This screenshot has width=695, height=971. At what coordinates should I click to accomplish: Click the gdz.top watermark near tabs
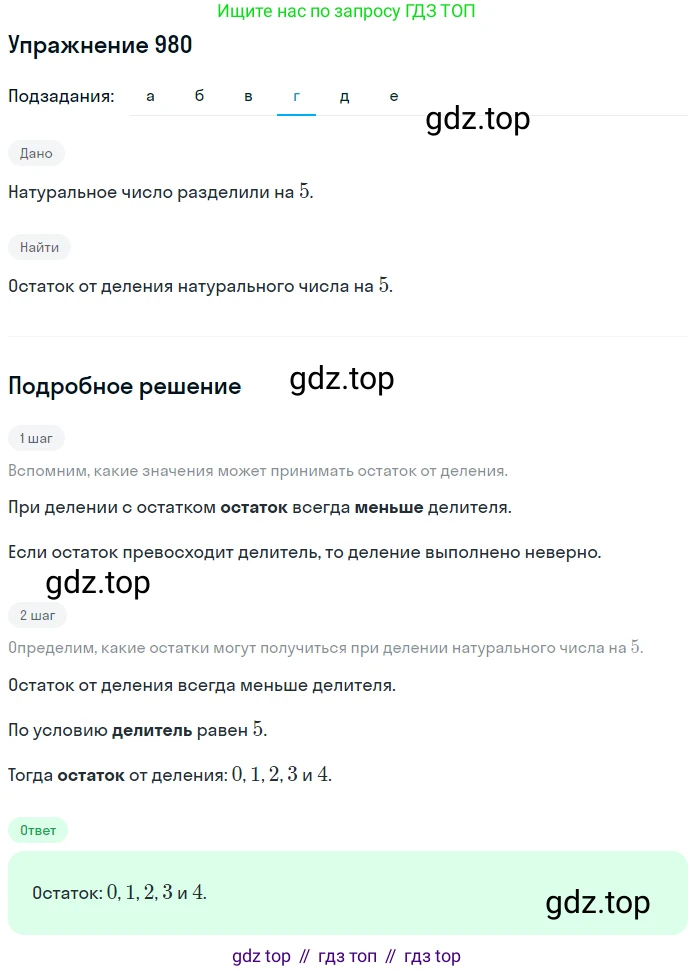478,119
